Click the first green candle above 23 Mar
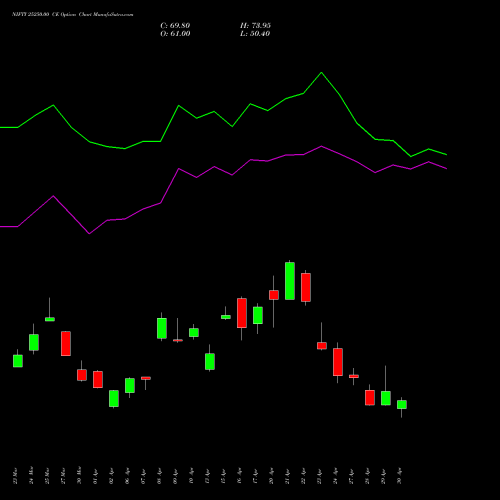The image size is (500, 500). coord(18,361)
